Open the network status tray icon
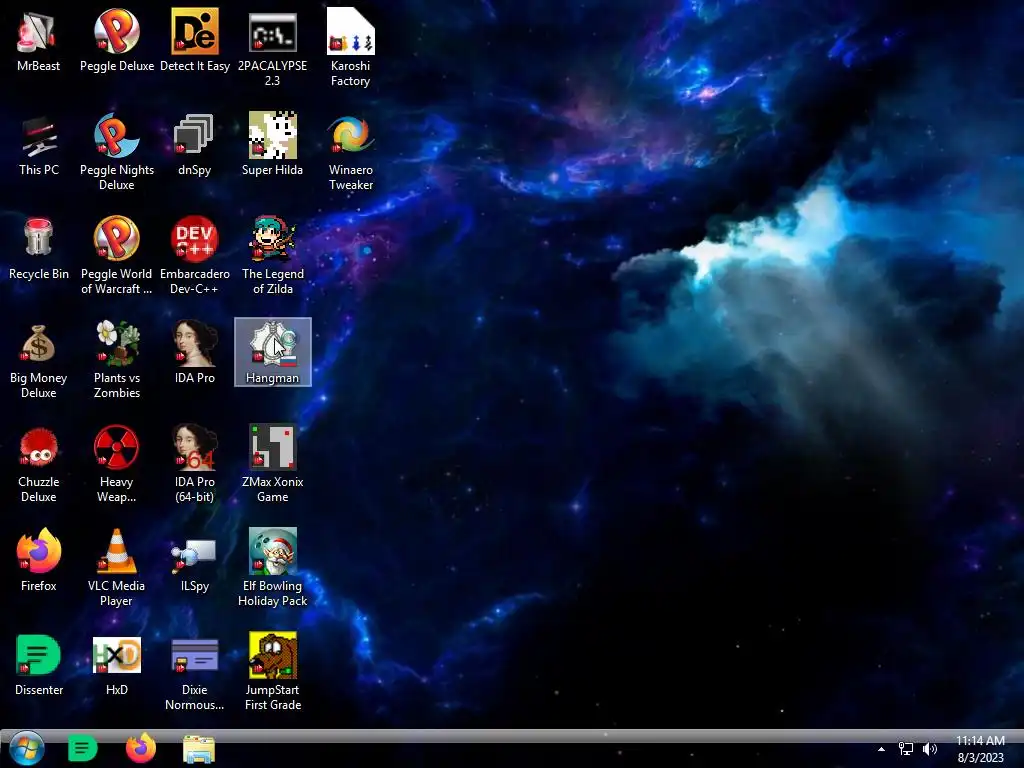This screenshot has height=768, width=1024. coord(906,749)
